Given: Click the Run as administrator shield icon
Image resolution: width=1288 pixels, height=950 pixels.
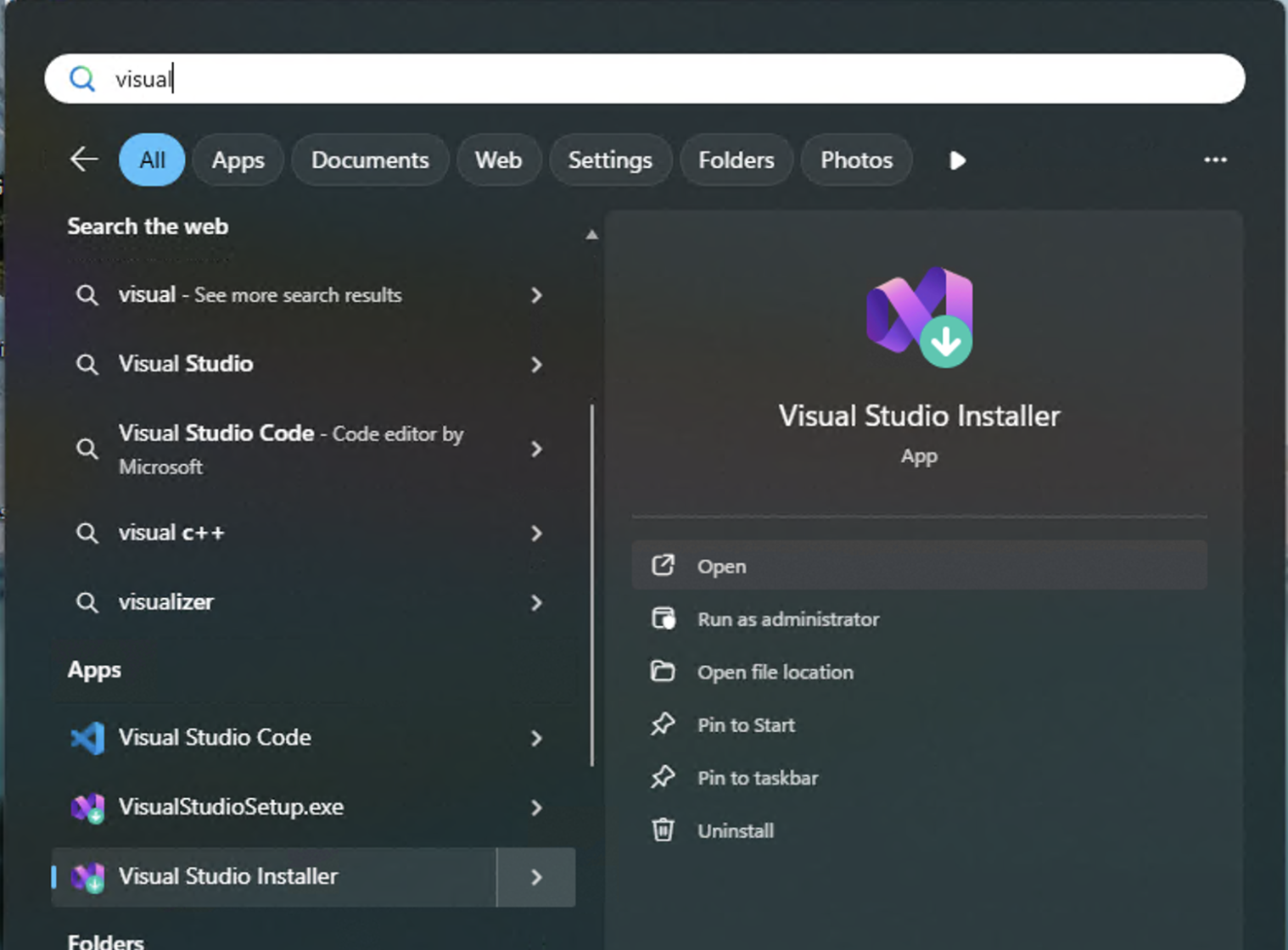Looking at the screenshot, I should click(664, 618).
